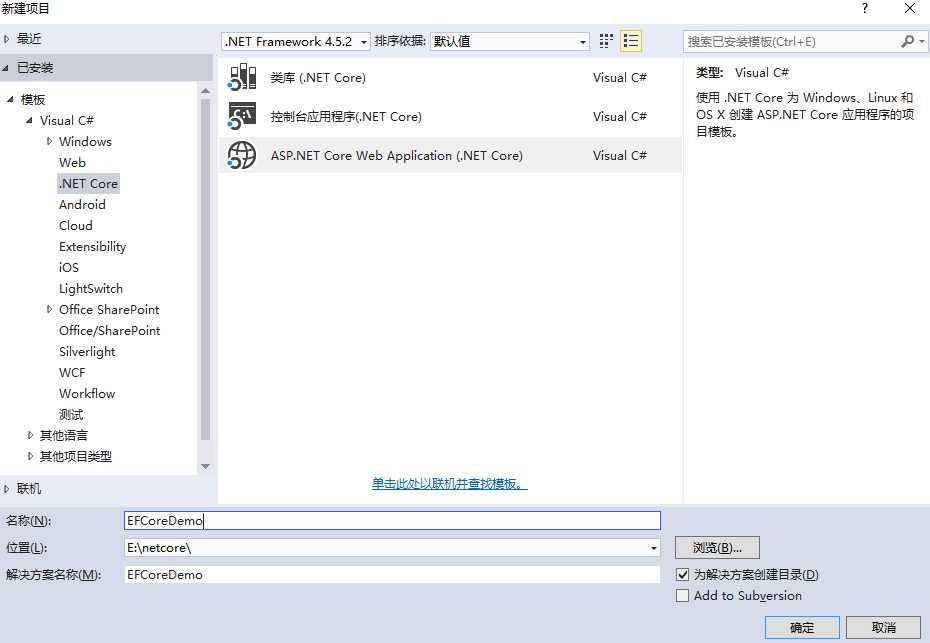Select 控制台应用程序(.NET Core) template row
930x643 pixels.
(x=450, y=116)
